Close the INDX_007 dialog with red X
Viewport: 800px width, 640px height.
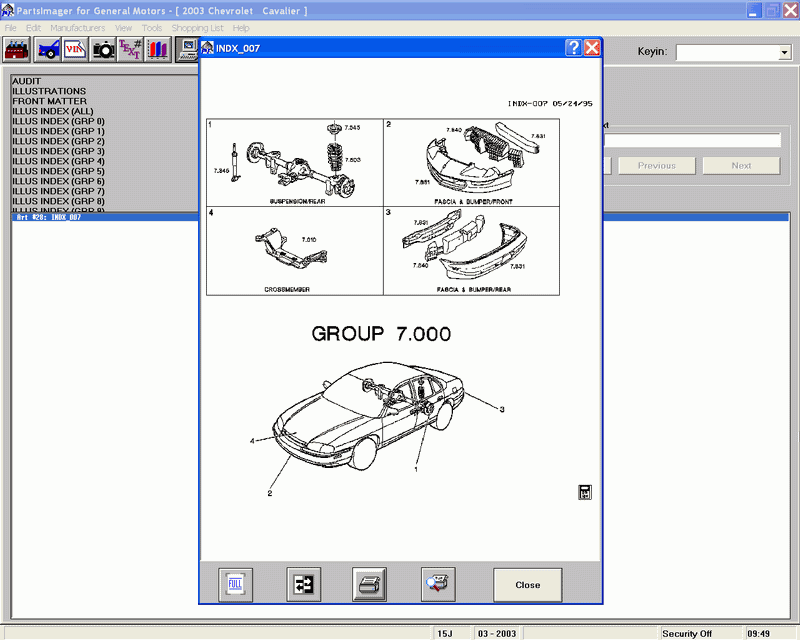tap(592, 48)
